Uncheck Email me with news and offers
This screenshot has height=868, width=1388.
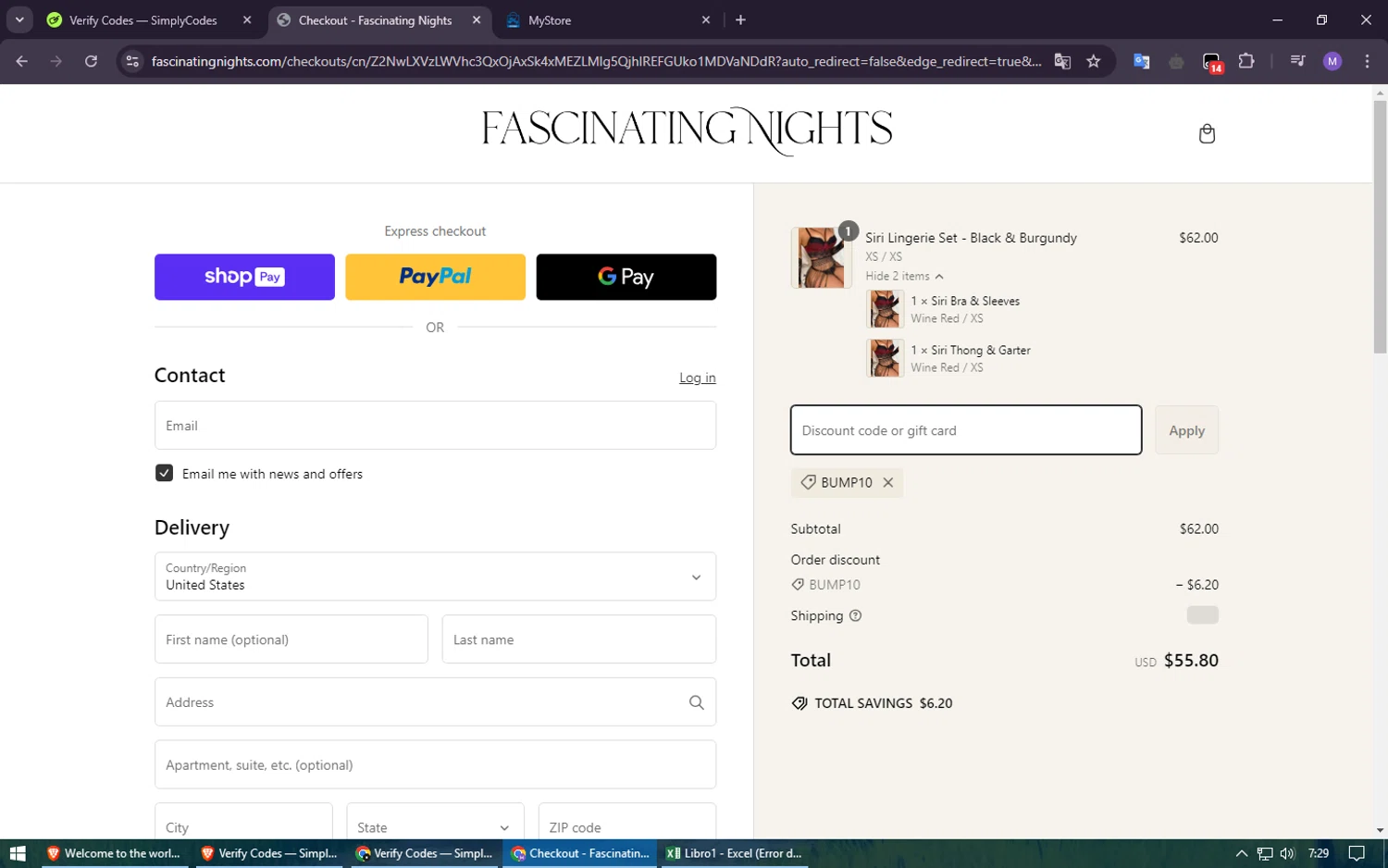pyautogui.click(x=164, y=473)
